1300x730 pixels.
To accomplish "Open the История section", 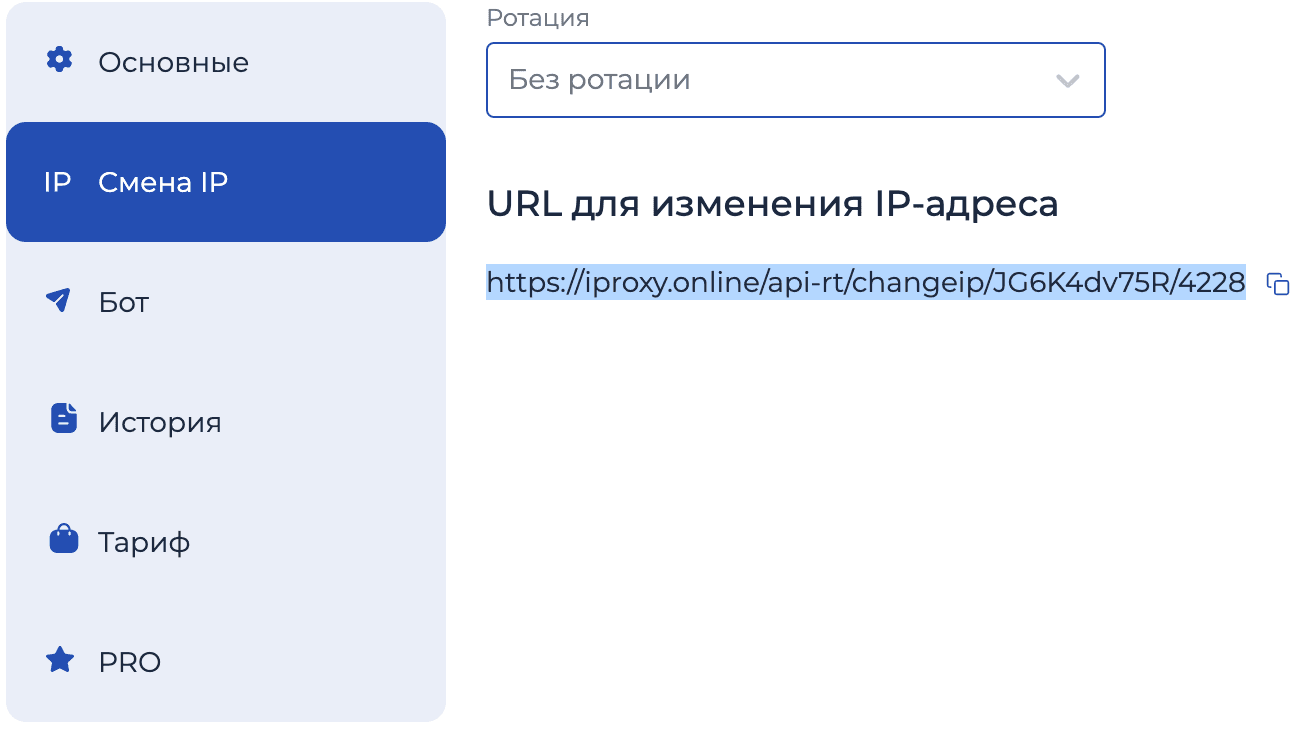I will click(160, 421).
